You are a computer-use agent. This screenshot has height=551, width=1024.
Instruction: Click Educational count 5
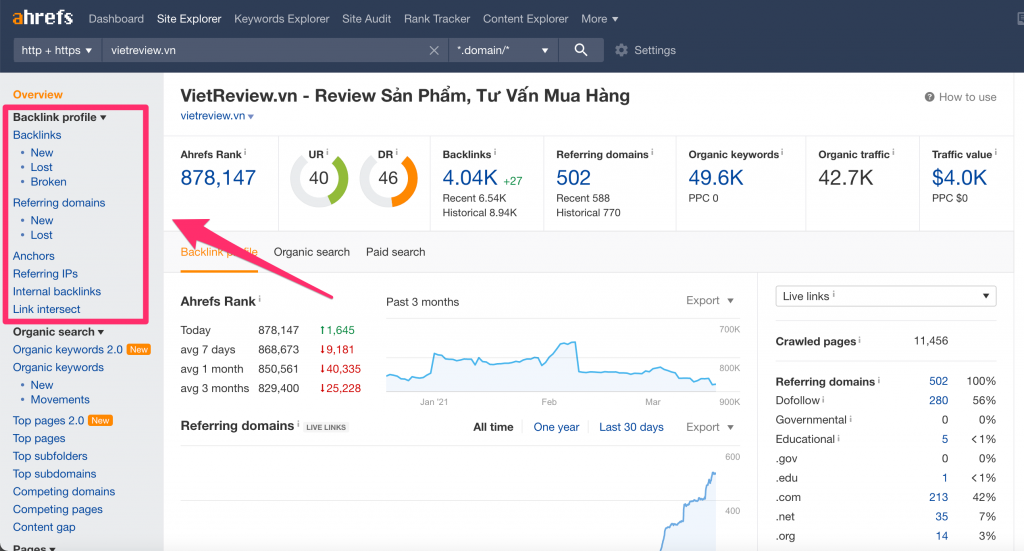944,439
